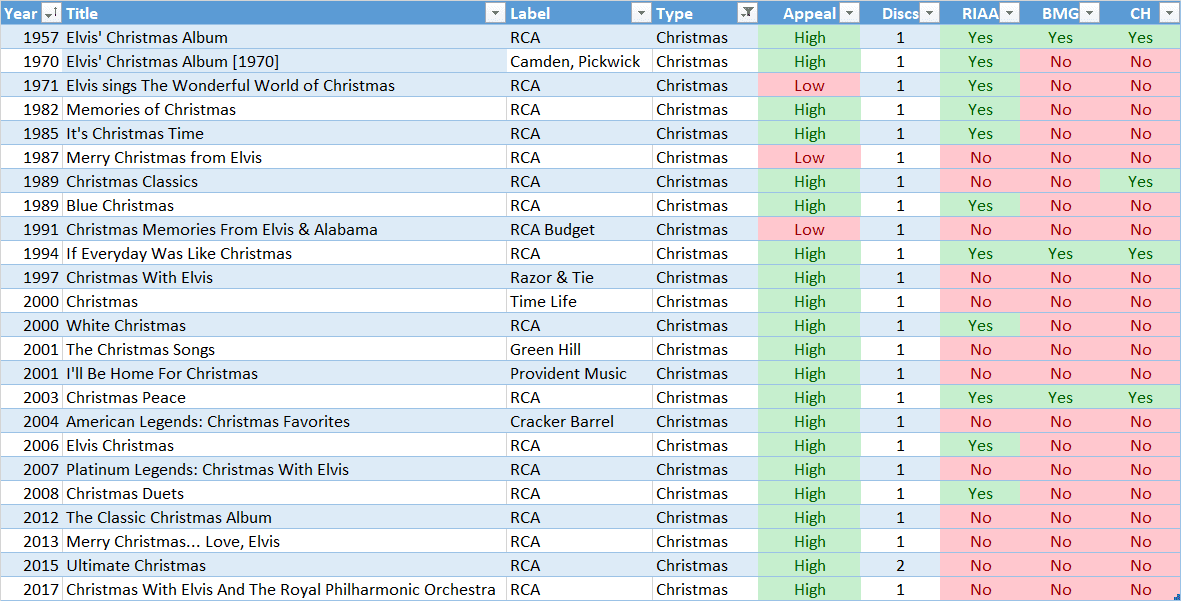The height and width of the screenshot is (601, 1181).
Task: Select the 'Elvis' Christmas Album' title cell for 1957
Action: coord(284,38)
